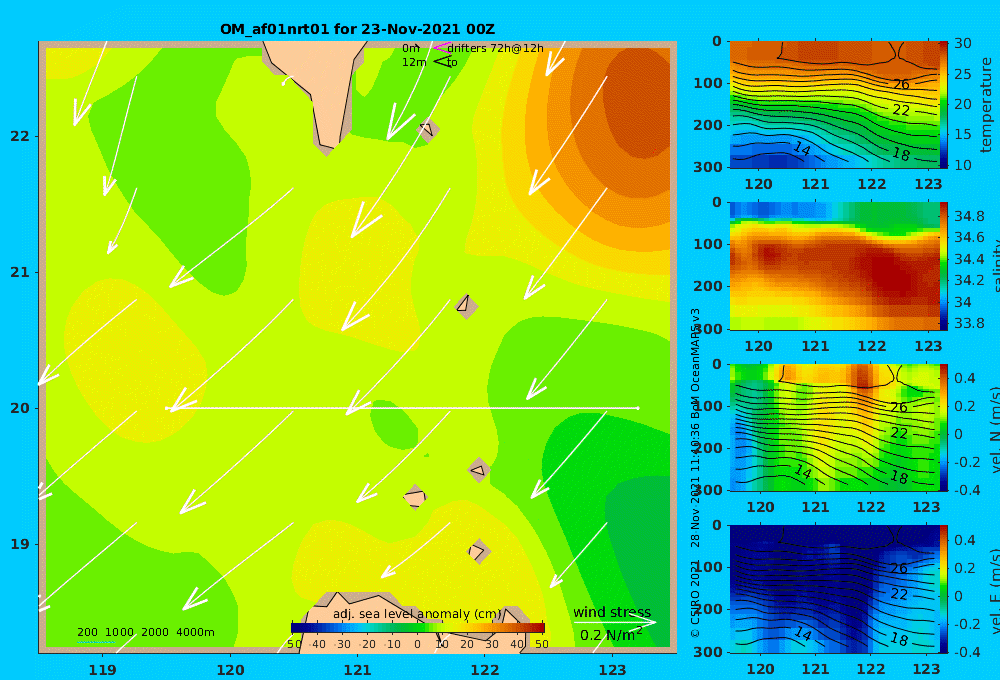Open the northward velocity section panel
Image resolution: width=1000 pixels, height=680 pixels.
834,427
